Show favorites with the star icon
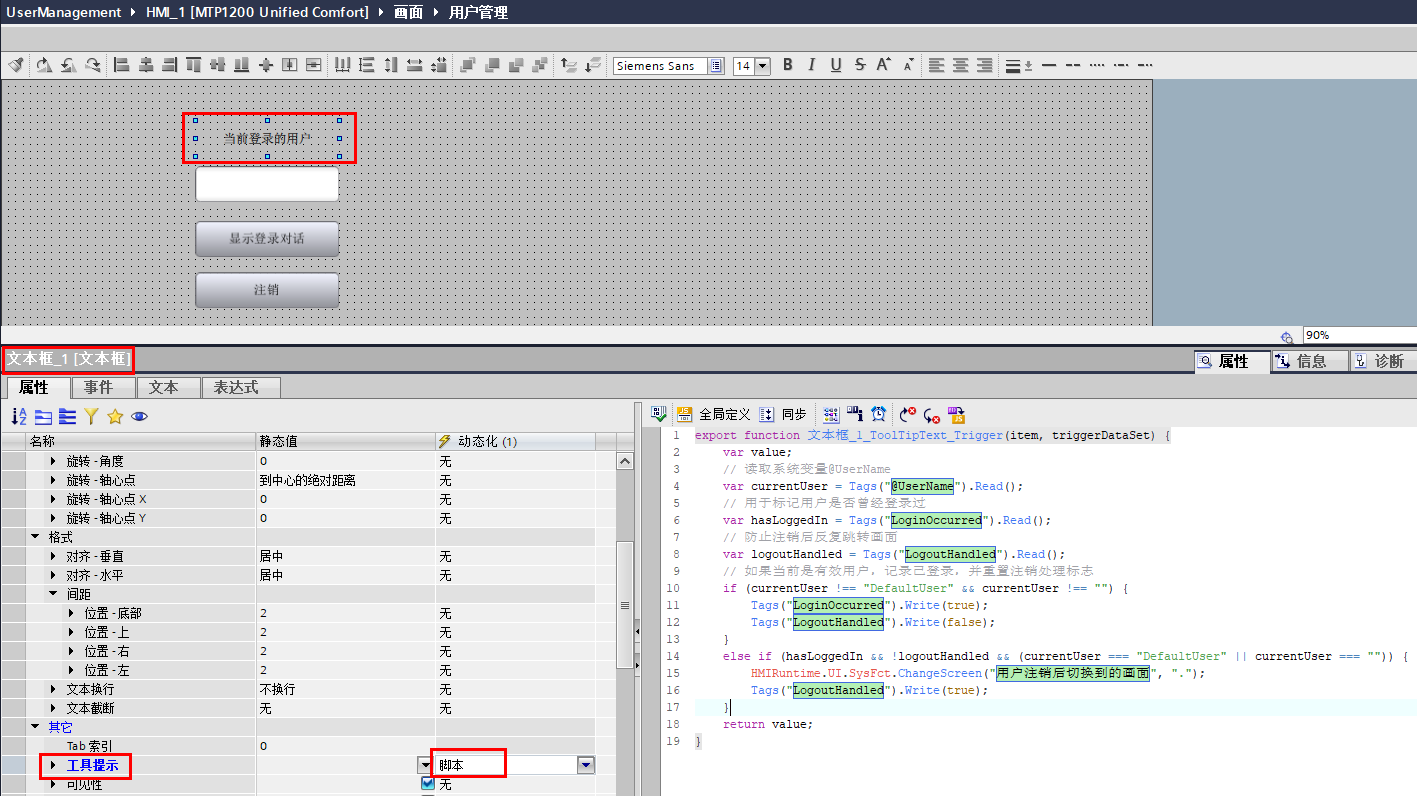The image size is (1417, 796). 115,416
